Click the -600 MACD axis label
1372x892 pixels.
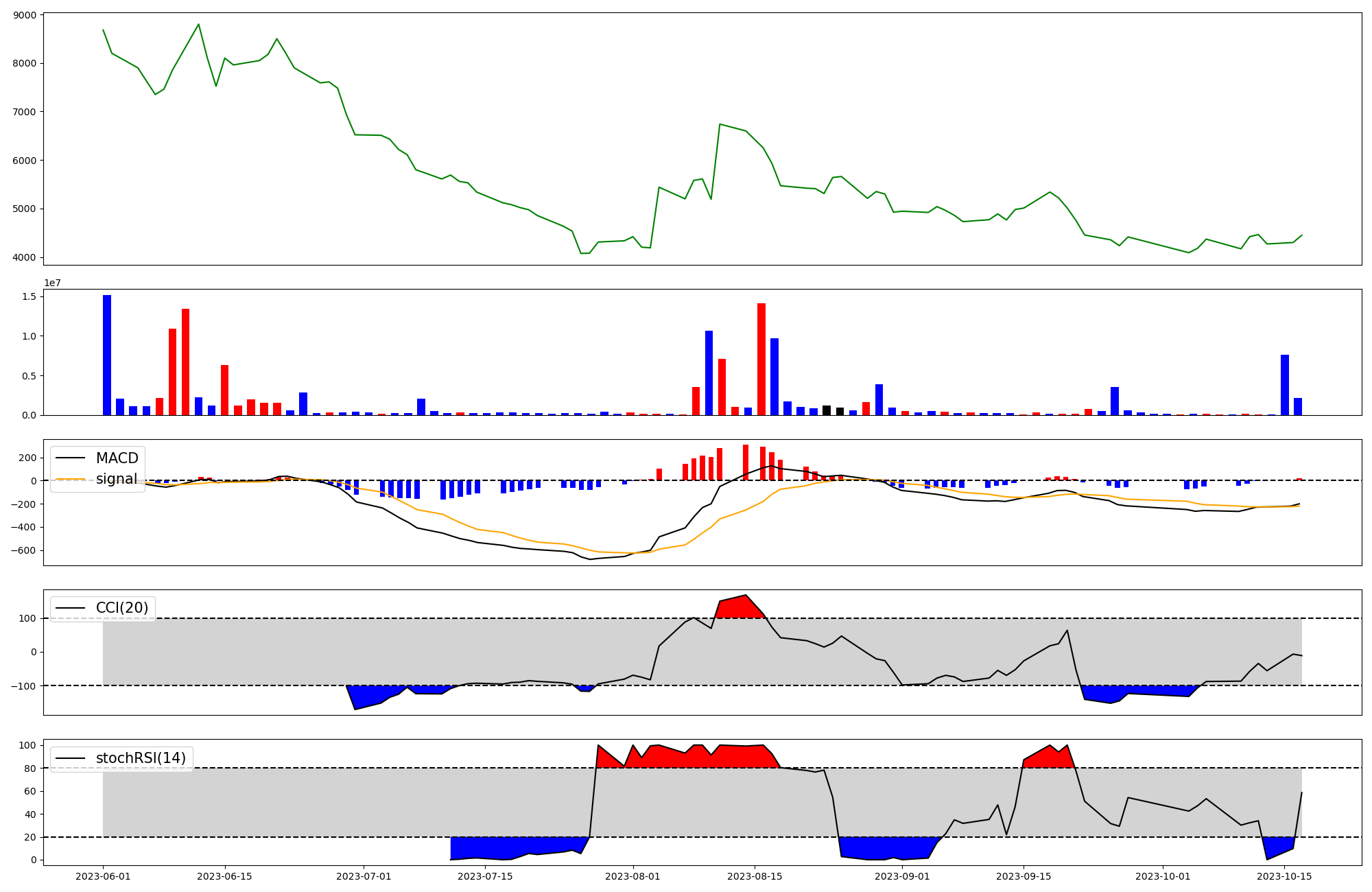[x=23, y=550]
